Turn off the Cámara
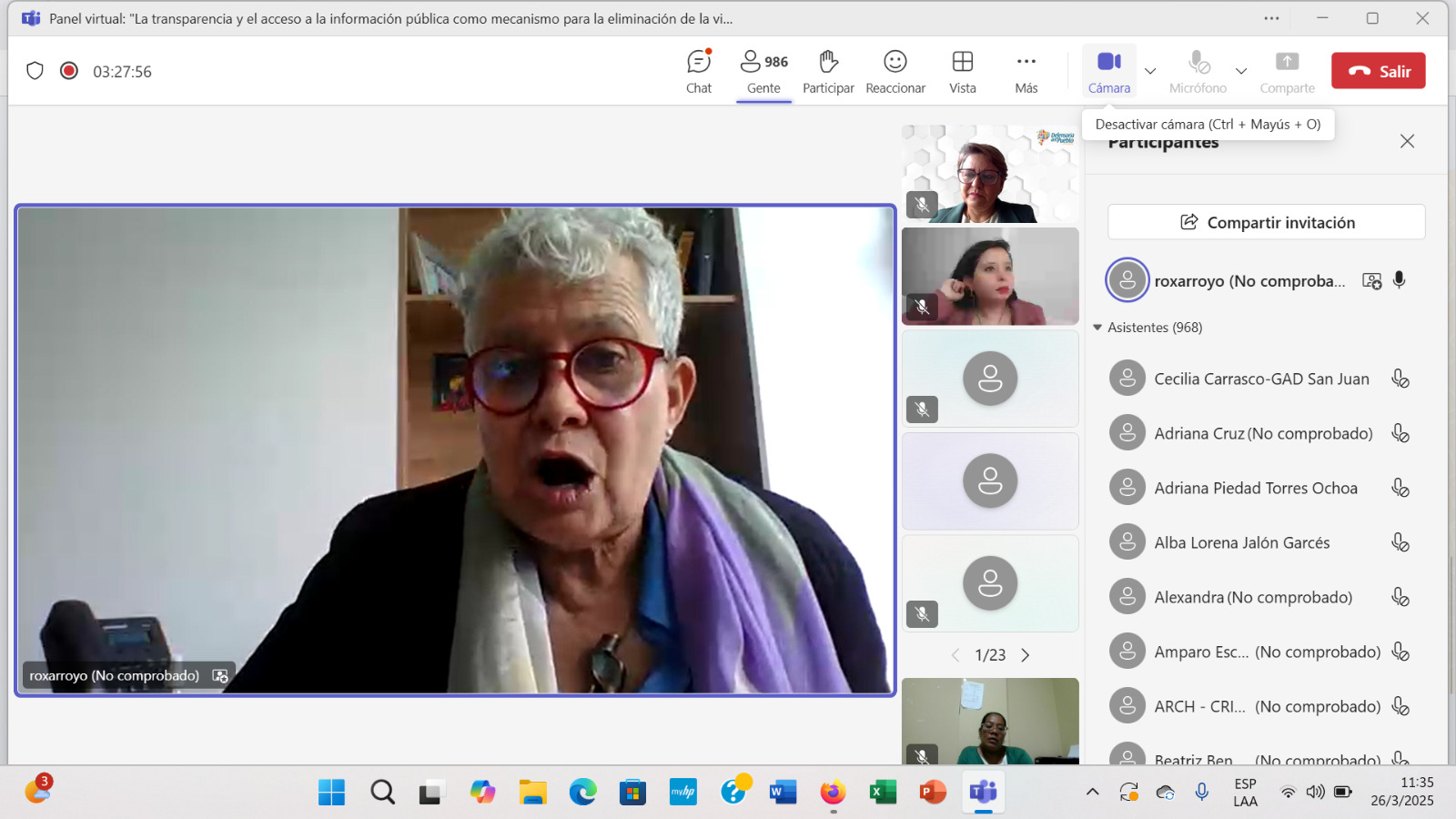 point(1108,71)
